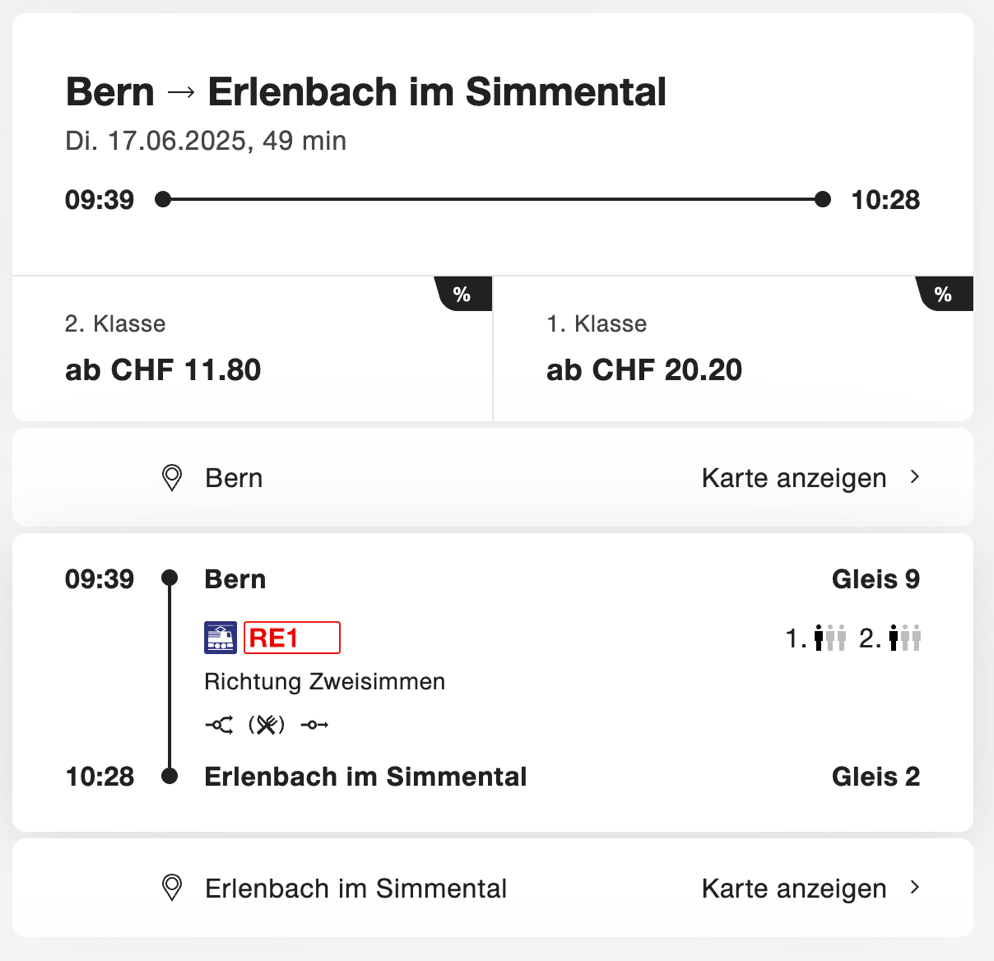Image resolution: width=994 pixels, height=961 pixels.
Task: Select the 1. Klasse ab CHF 20.20 offer
Action: [733, 349]
